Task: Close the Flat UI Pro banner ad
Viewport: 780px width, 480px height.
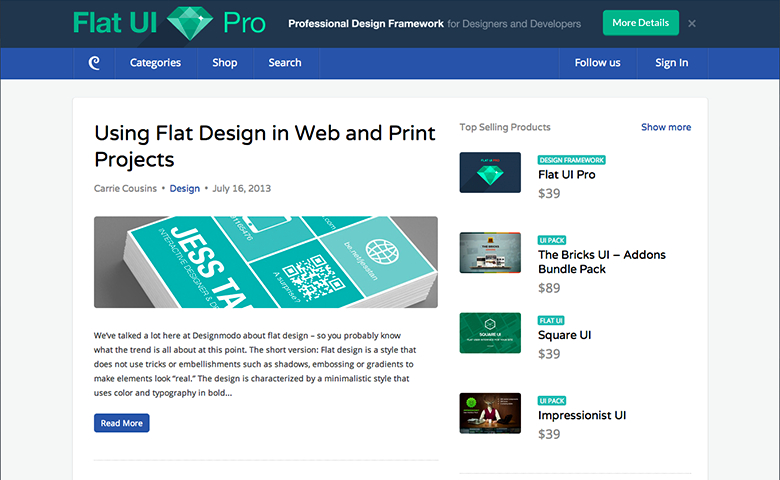Action: 692,23
